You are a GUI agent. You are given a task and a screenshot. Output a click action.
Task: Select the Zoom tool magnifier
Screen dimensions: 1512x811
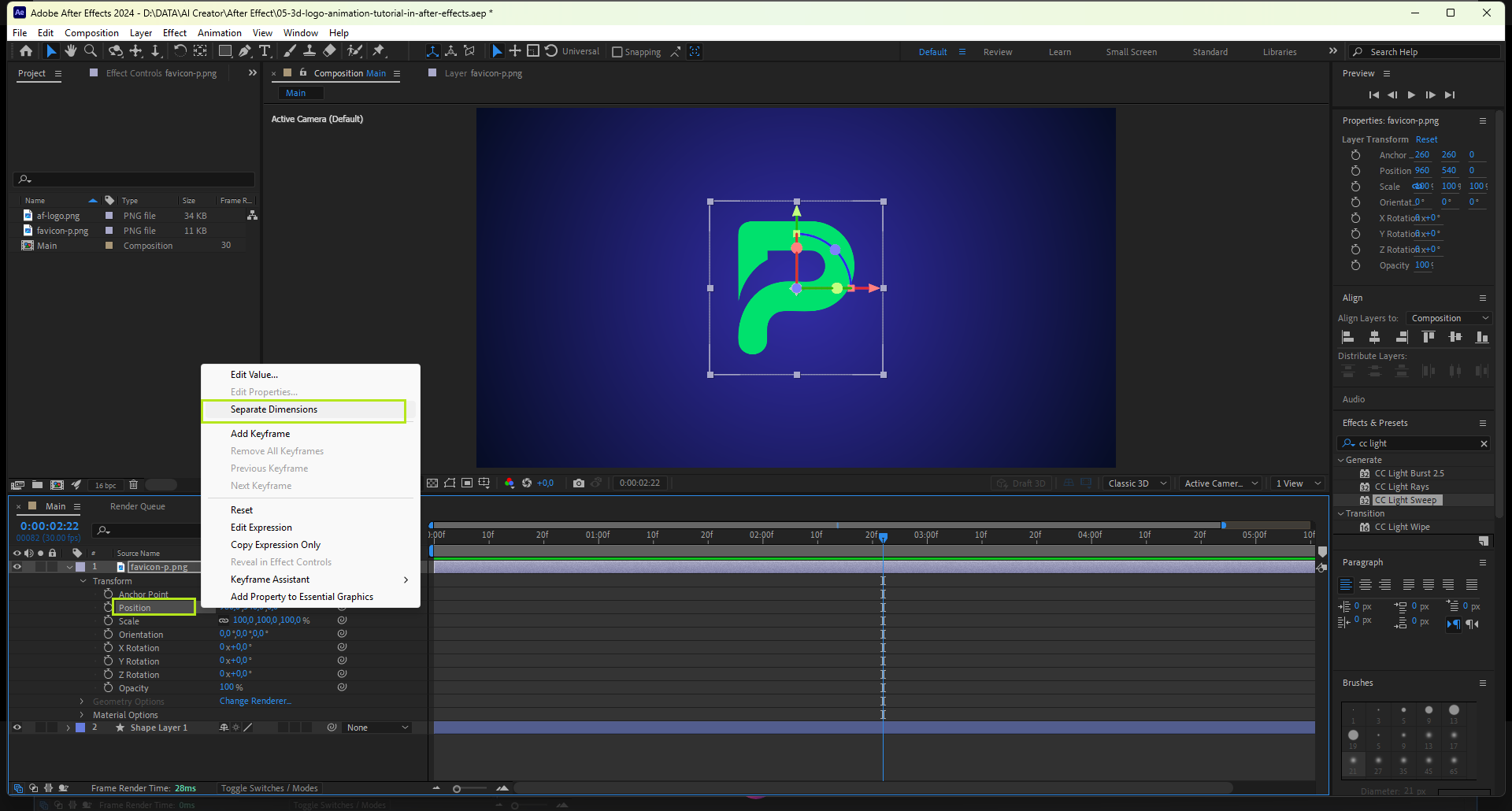point(91,51)
